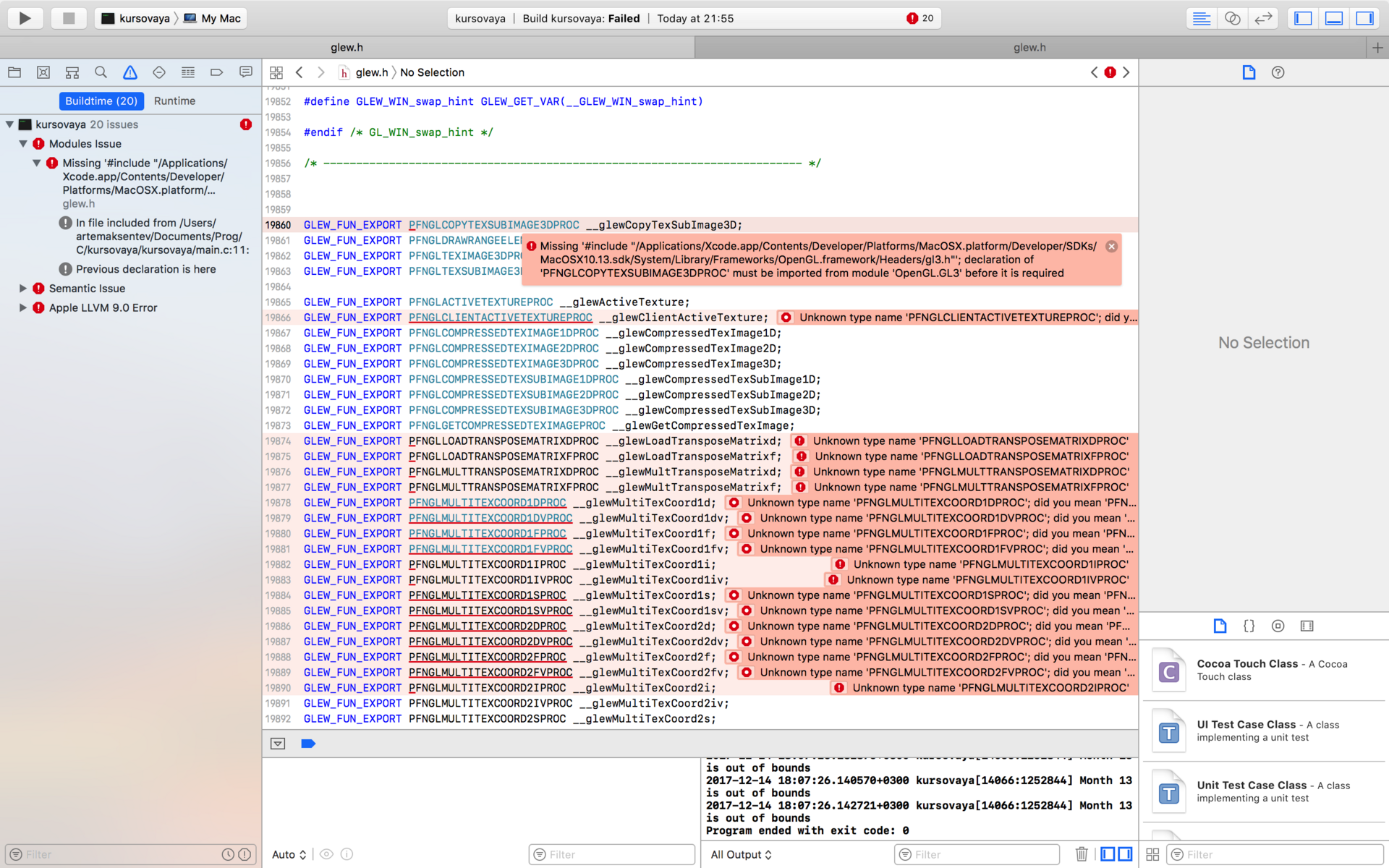Screen dimensions: 1389x868
Task: Show the Object library
Action: (x=1278, y=626)
